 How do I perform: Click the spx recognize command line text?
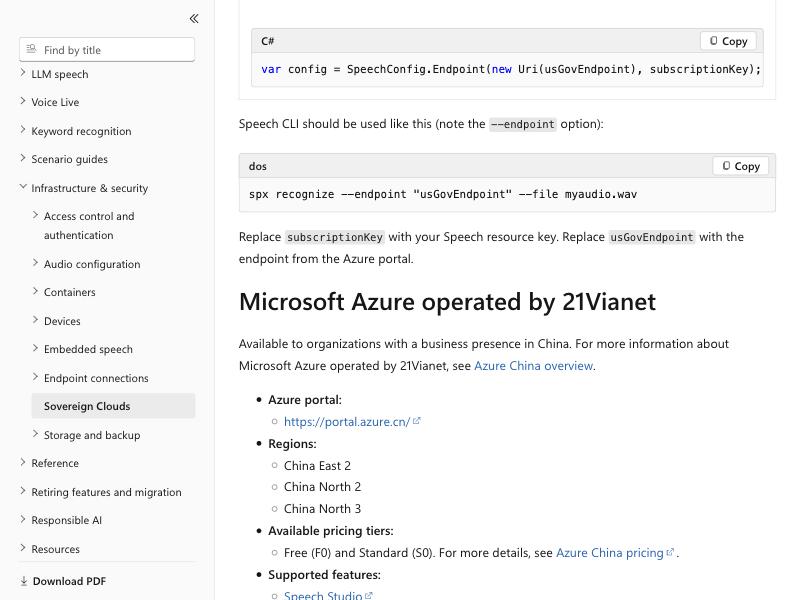pyautogui.click(x=443, y=194)
